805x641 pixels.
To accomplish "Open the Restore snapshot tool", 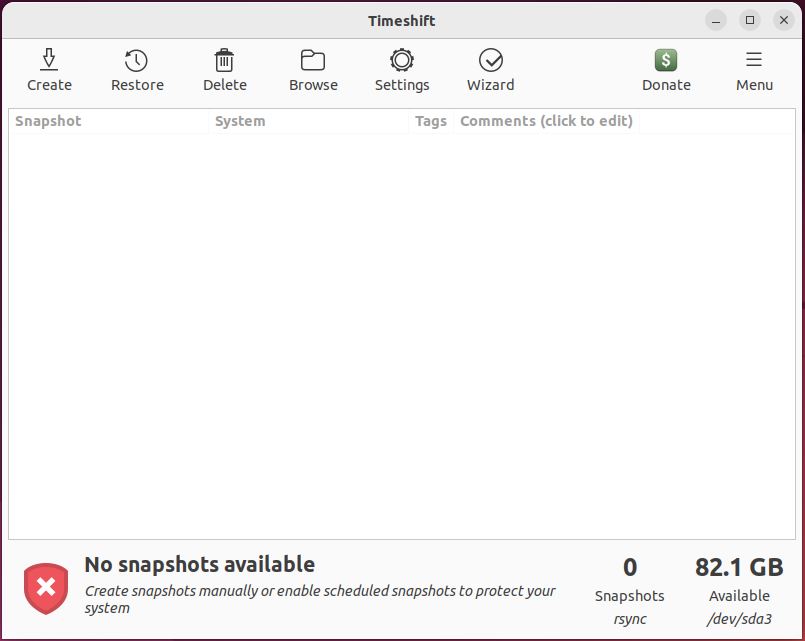I will tap(137, 61).
